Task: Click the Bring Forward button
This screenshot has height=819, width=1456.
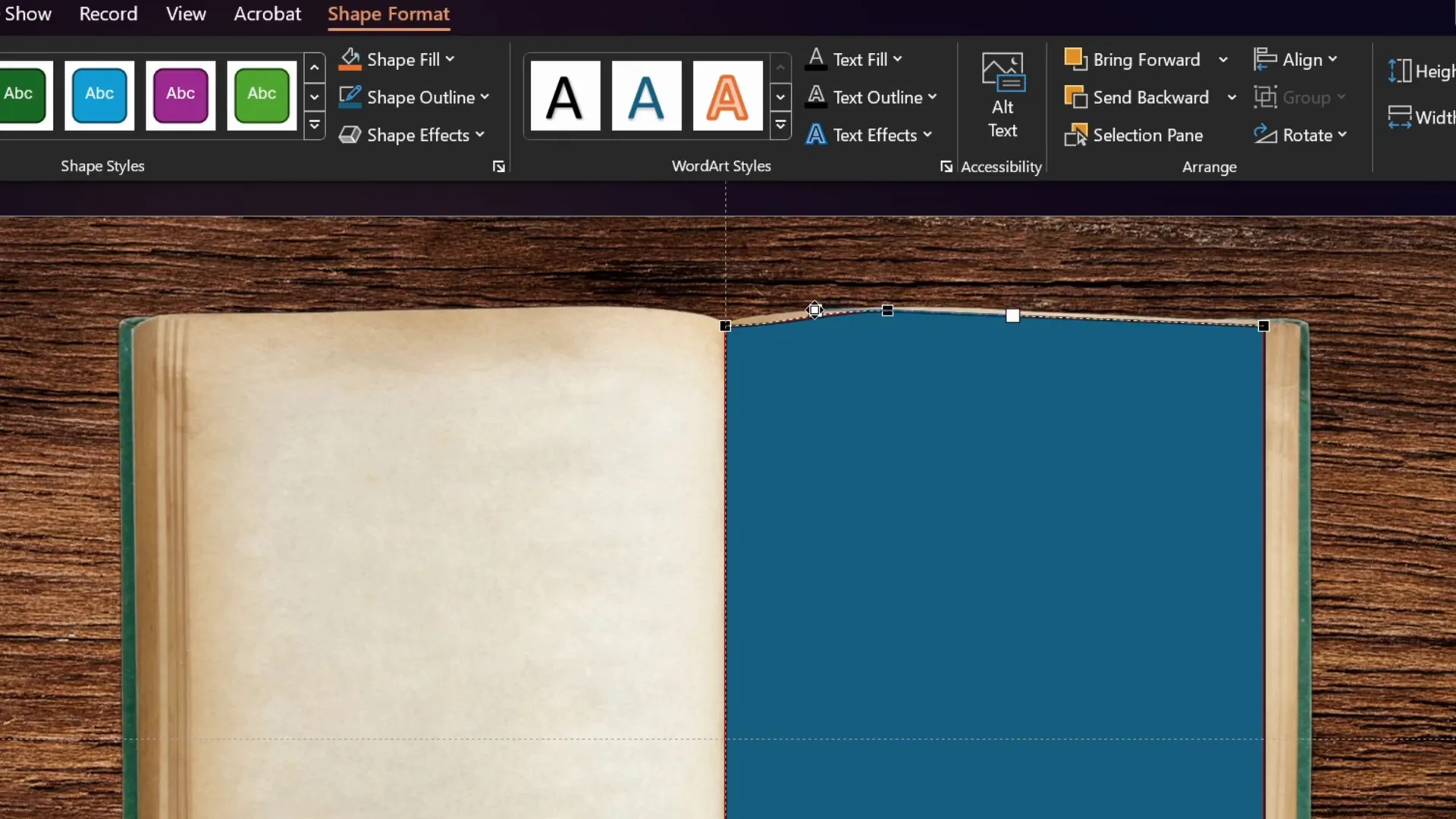Action: [x=1133, y=59]
